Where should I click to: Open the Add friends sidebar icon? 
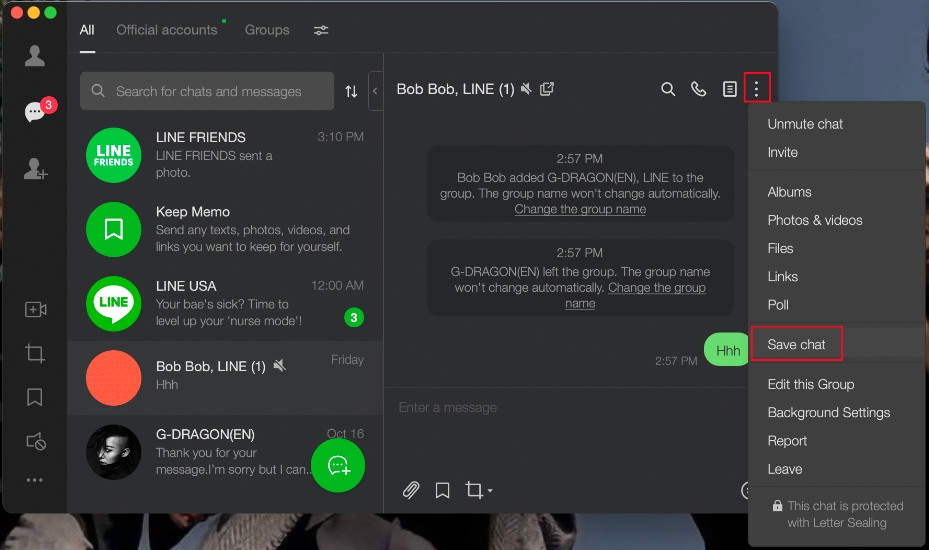point(35,170)
